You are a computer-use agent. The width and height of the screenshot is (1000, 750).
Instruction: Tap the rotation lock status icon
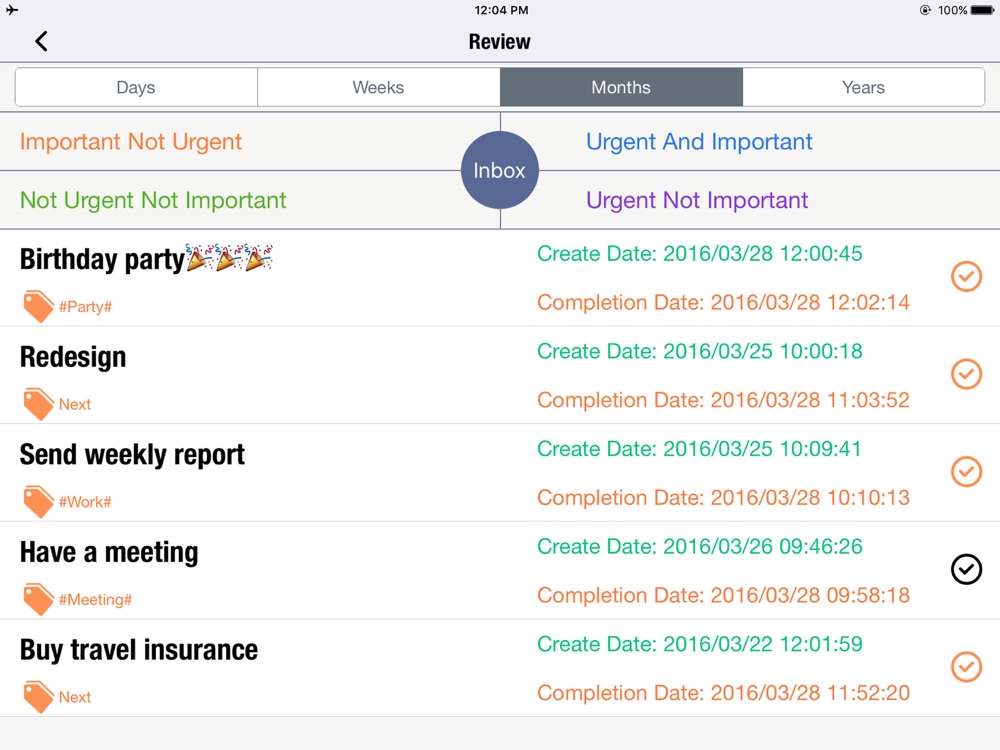[925, 10]
